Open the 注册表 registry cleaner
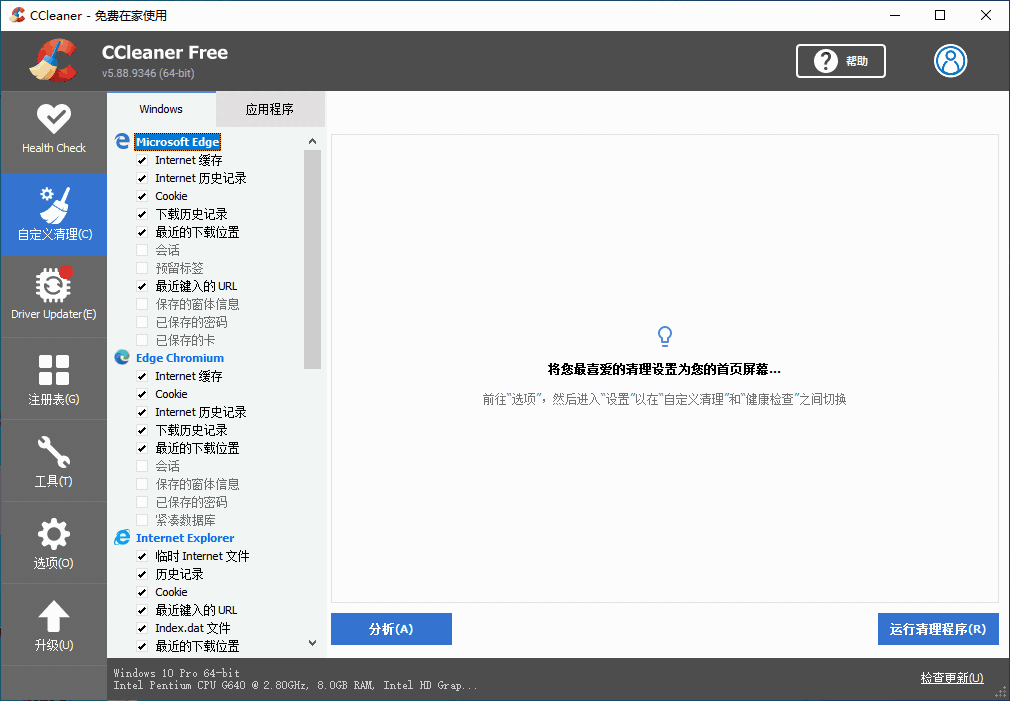 (x=53, y=379)
